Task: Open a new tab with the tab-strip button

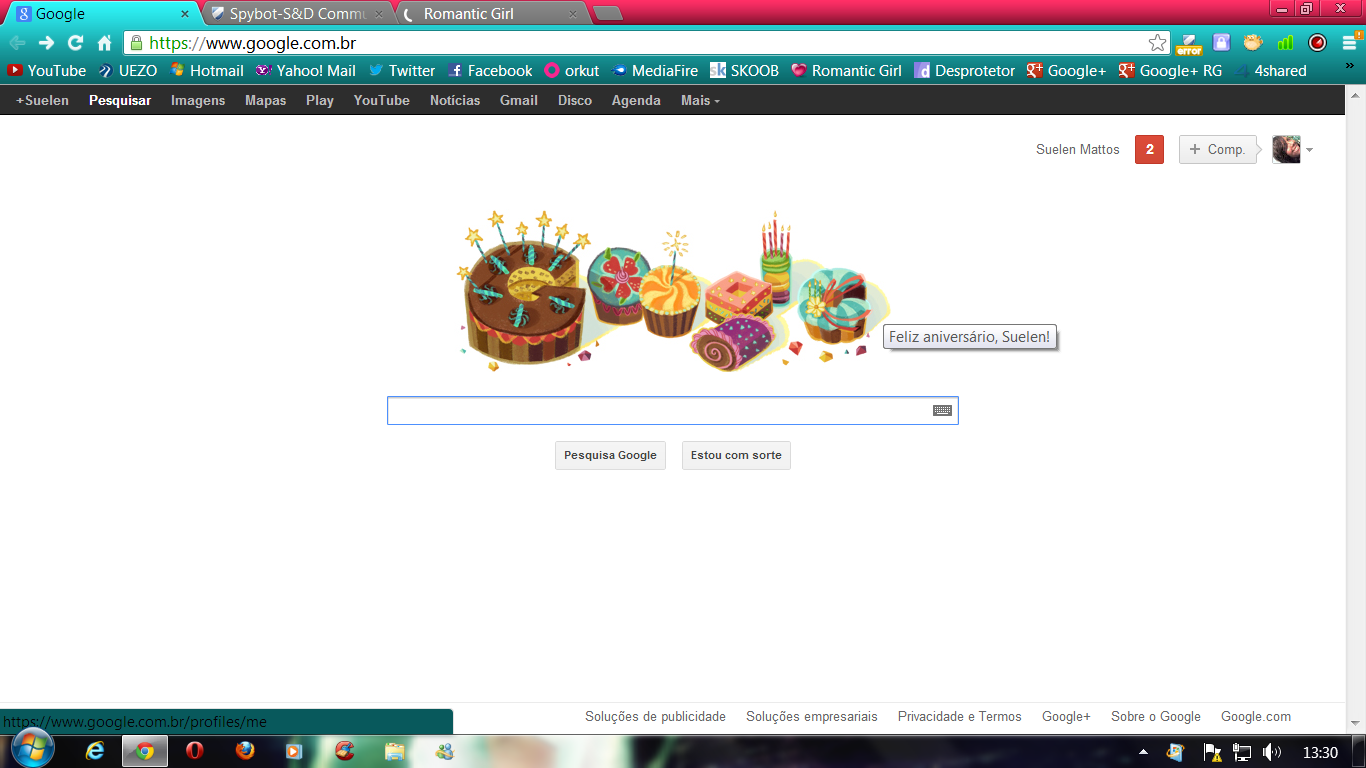Action: coord(607,14)
